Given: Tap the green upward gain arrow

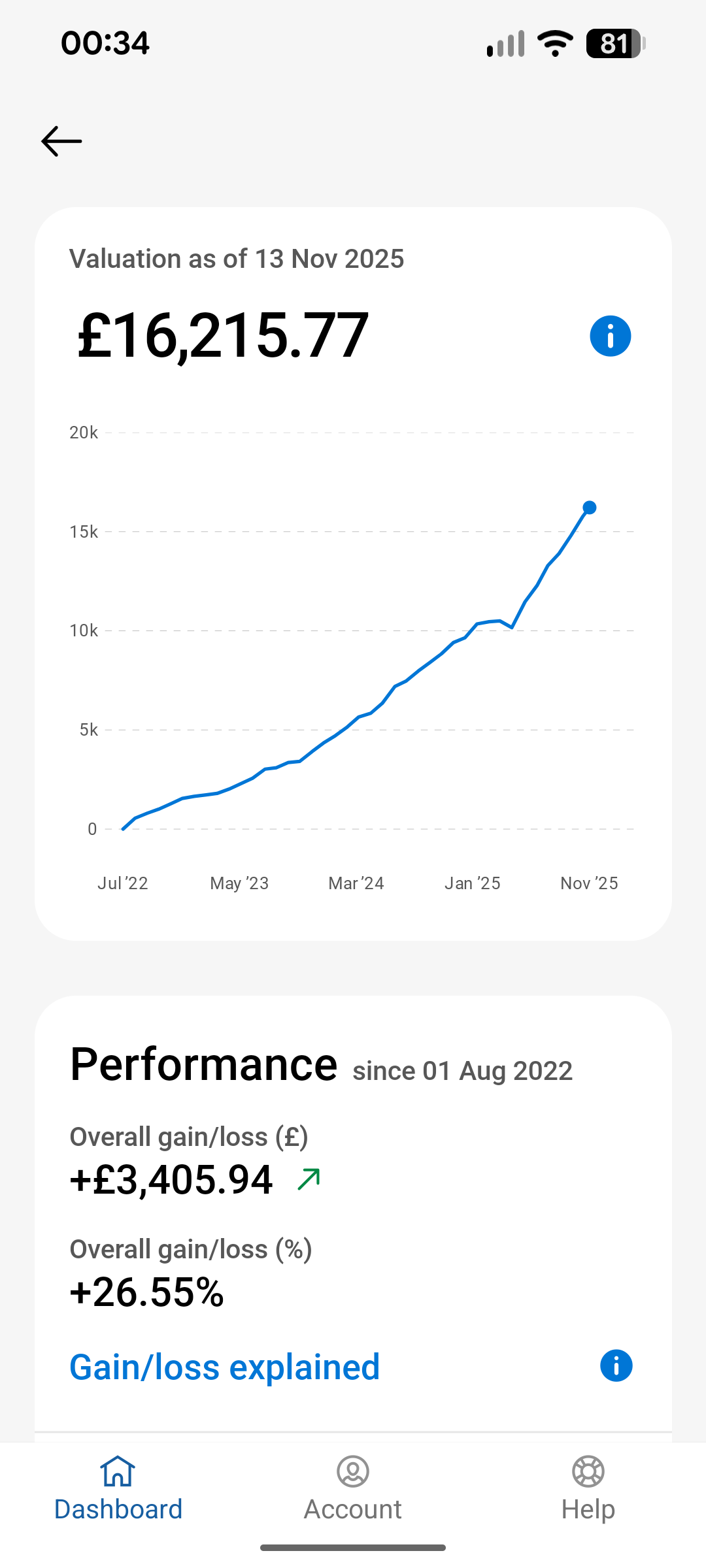Looking at the screenshot, I should [309, 1179].
